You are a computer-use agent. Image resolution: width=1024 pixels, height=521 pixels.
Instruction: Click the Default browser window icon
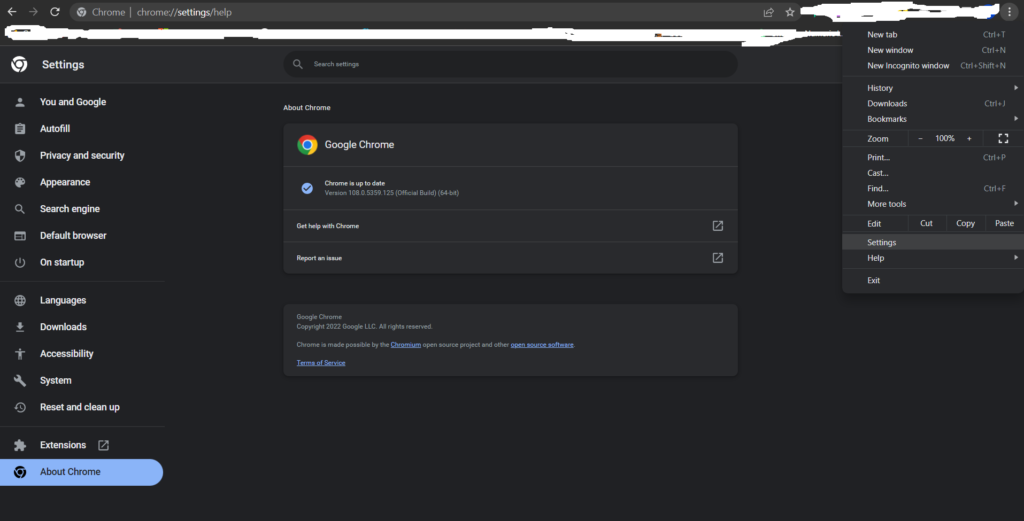[20, 236]
